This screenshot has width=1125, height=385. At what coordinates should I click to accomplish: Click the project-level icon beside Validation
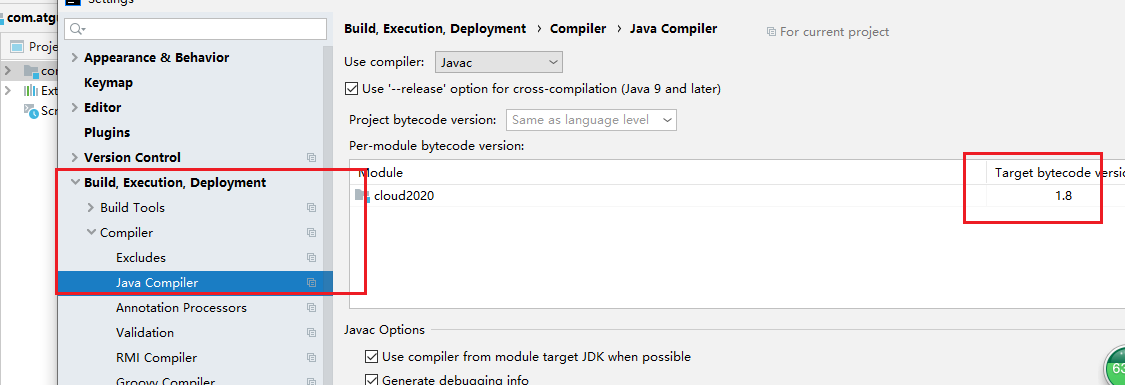click(x=311, y=333)
